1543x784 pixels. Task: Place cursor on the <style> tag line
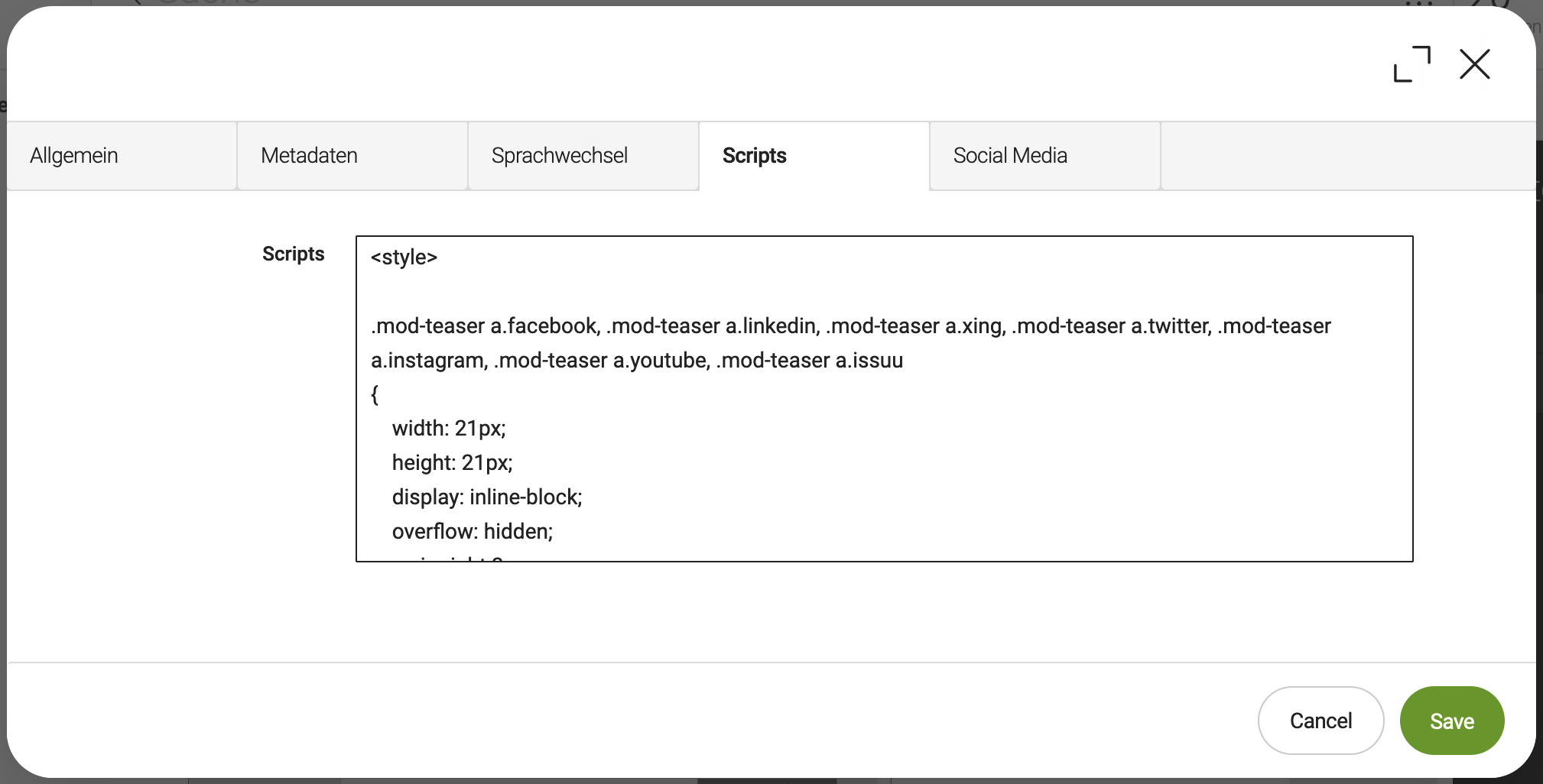404,258
